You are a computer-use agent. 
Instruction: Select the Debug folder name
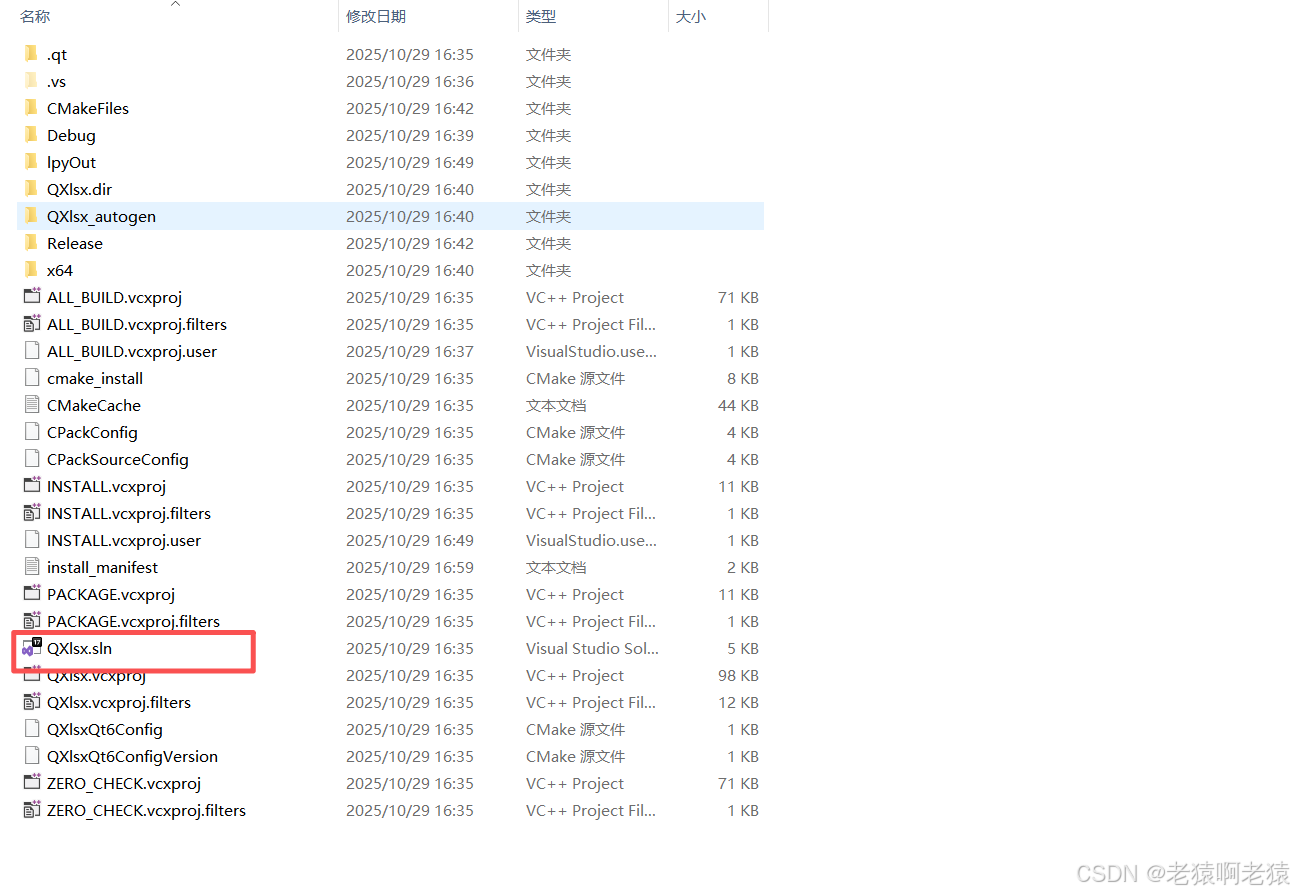pyautogui.click(x=71, y=135)
